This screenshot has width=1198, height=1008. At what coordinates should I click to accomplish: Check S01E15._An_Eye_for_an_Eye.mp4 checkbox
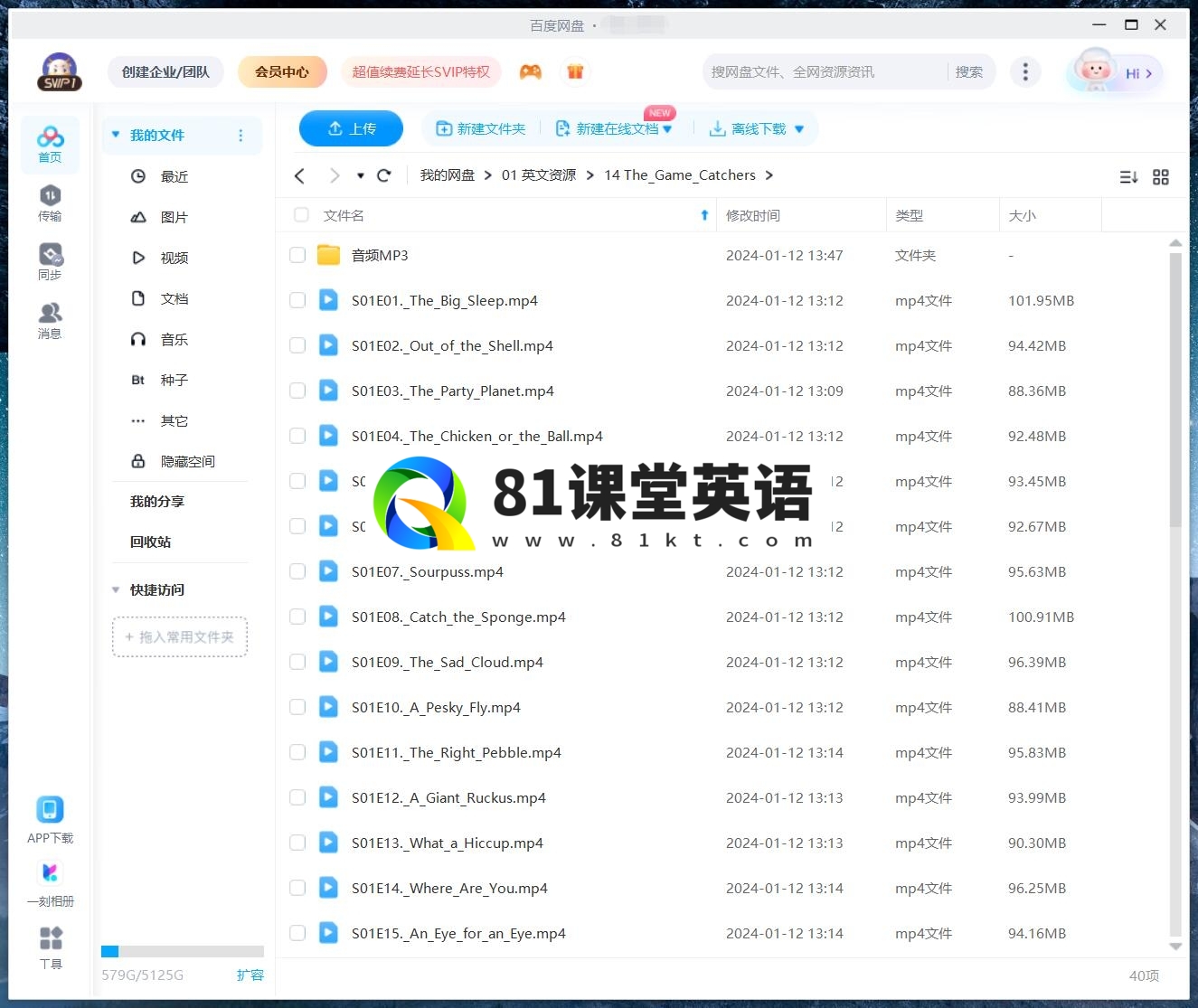click(x=297, y=933)
